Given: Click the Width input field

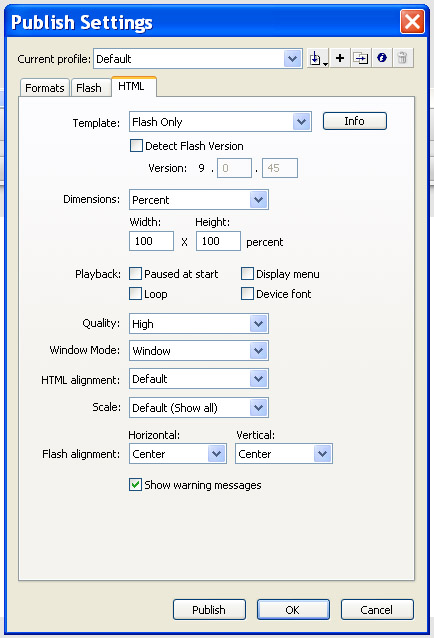Looking at the screenshot, I should [x=151, y=241].
